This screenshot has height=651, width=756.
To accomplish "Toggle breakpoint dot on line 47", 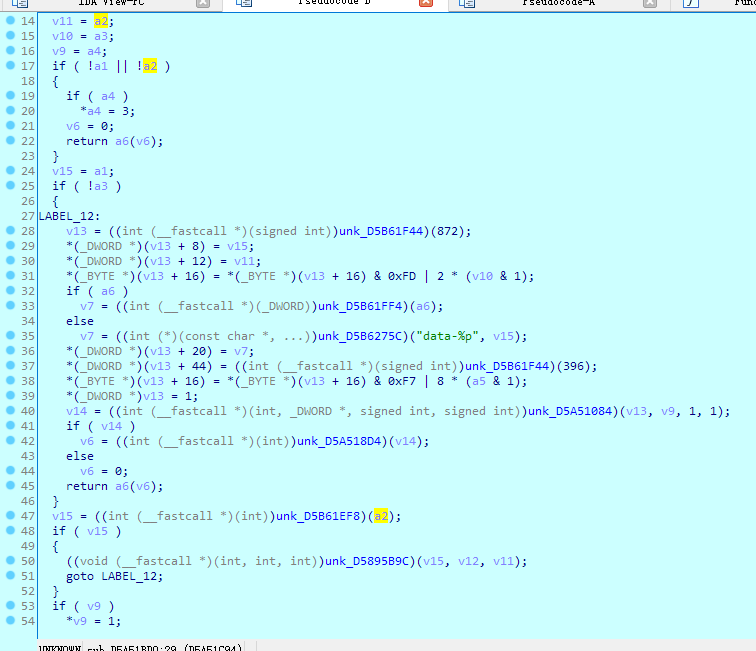I will coord(10,515).
